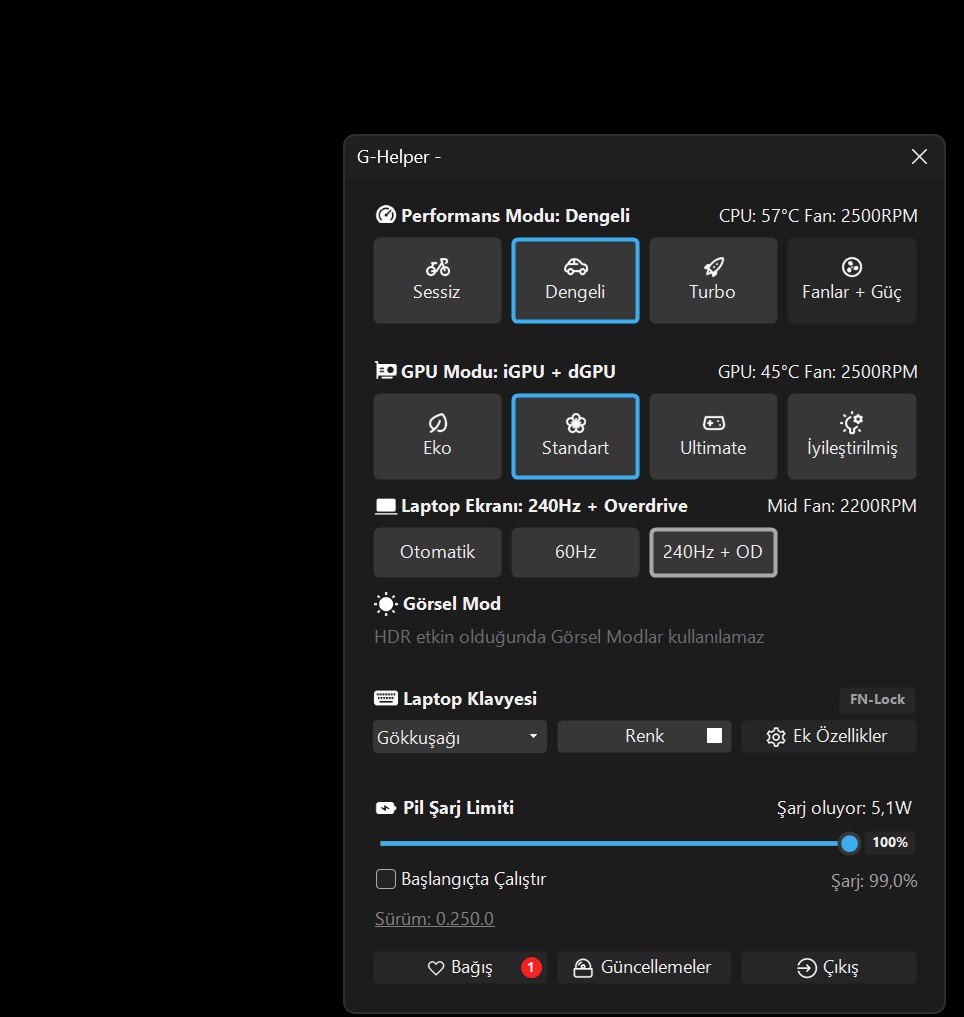Set screen refresh to 60Hz
Screen dimensions: 964x1017
tap(575, 552)
